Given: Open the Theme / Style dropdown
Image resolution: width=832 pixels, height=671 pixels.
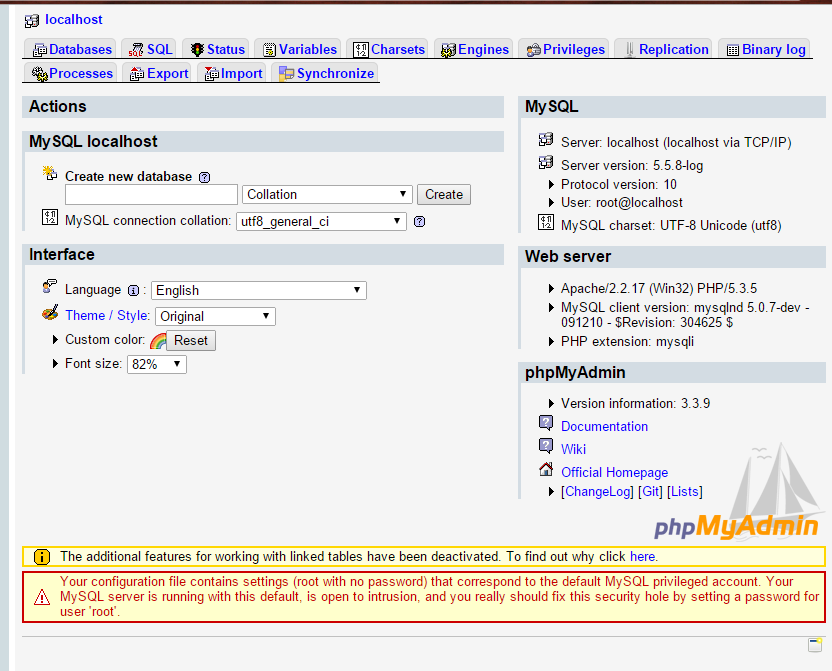Looking at the screenshot, I should 215,315.
